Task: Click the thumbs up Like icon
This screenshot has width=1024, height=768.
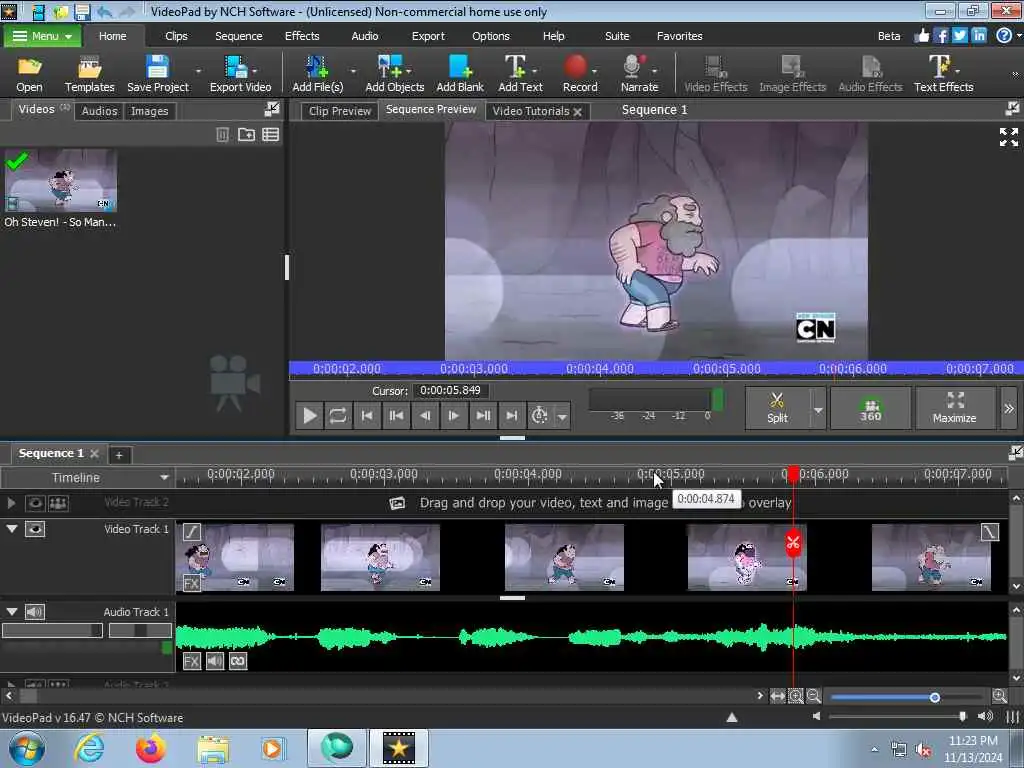Action: point(921,35)
